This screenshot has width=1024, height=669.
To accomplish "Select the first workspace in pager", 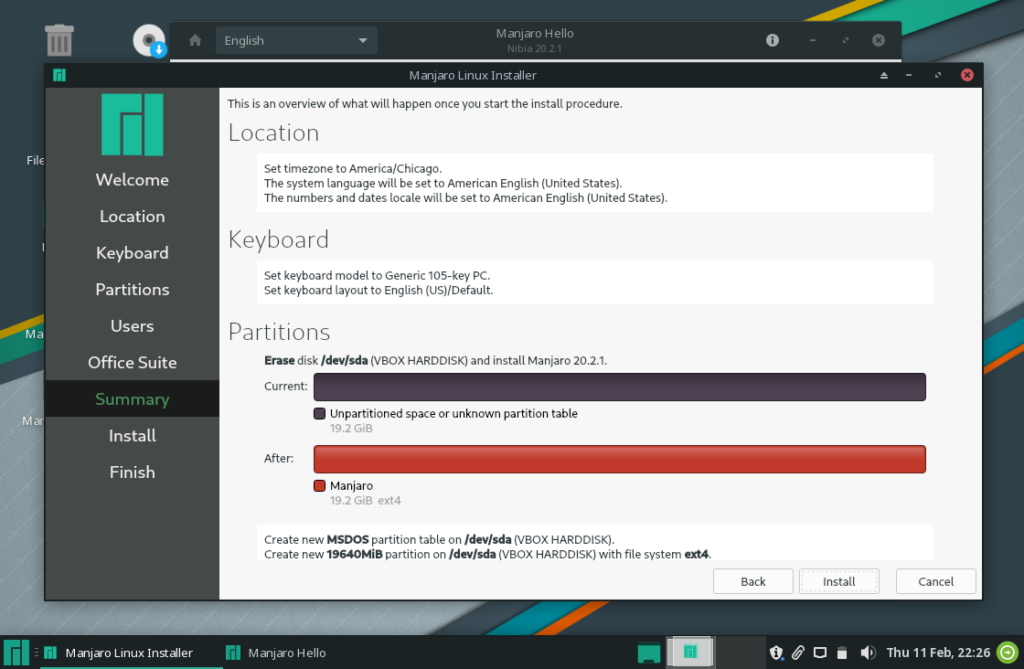I will [x=690, y=652].
